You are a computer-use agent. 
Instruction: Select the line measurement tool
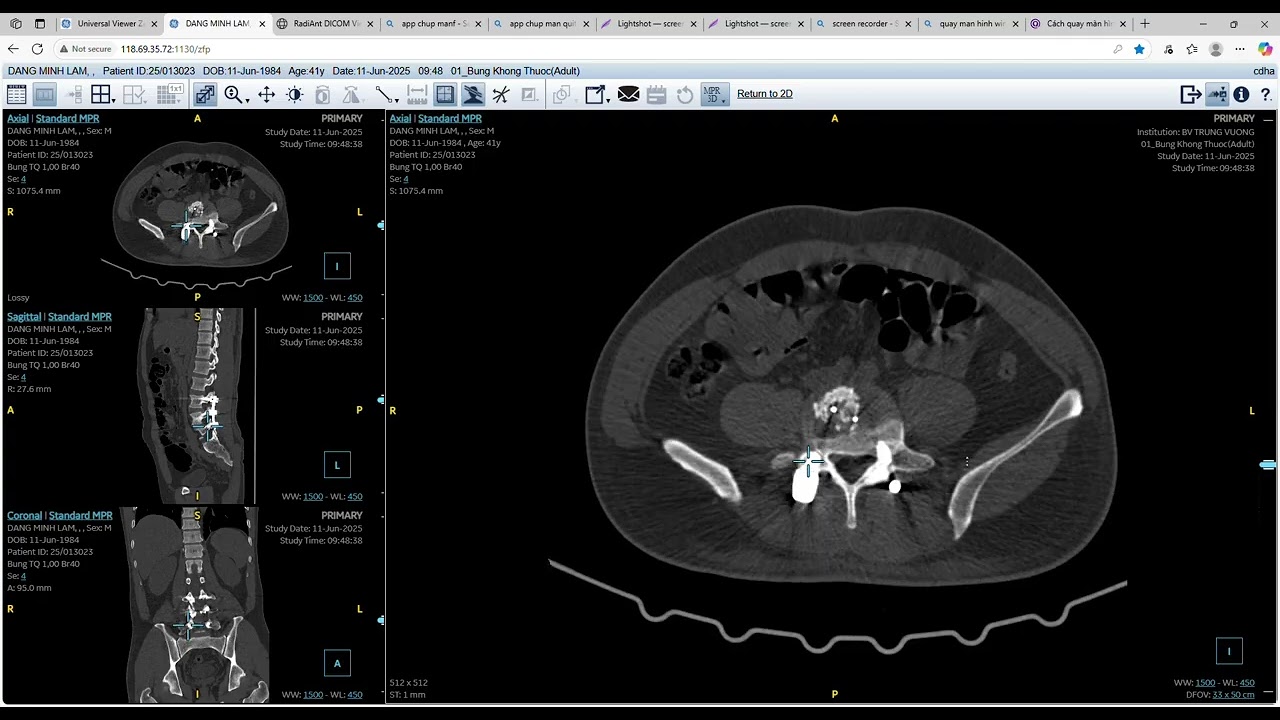point(383,94)
